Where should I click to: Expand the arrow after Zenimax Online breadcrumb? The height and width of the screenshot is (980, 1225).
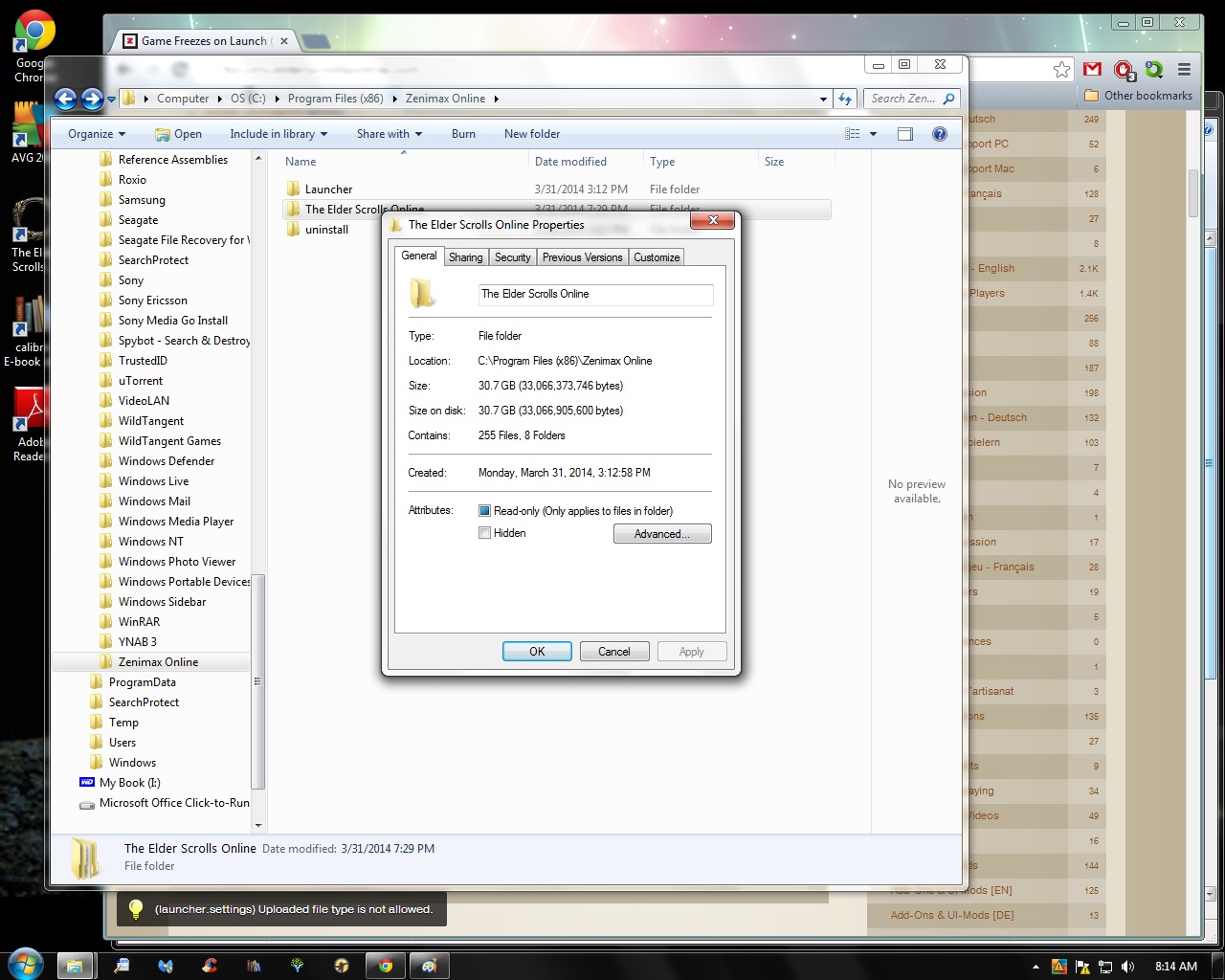(x=496, y=99)
